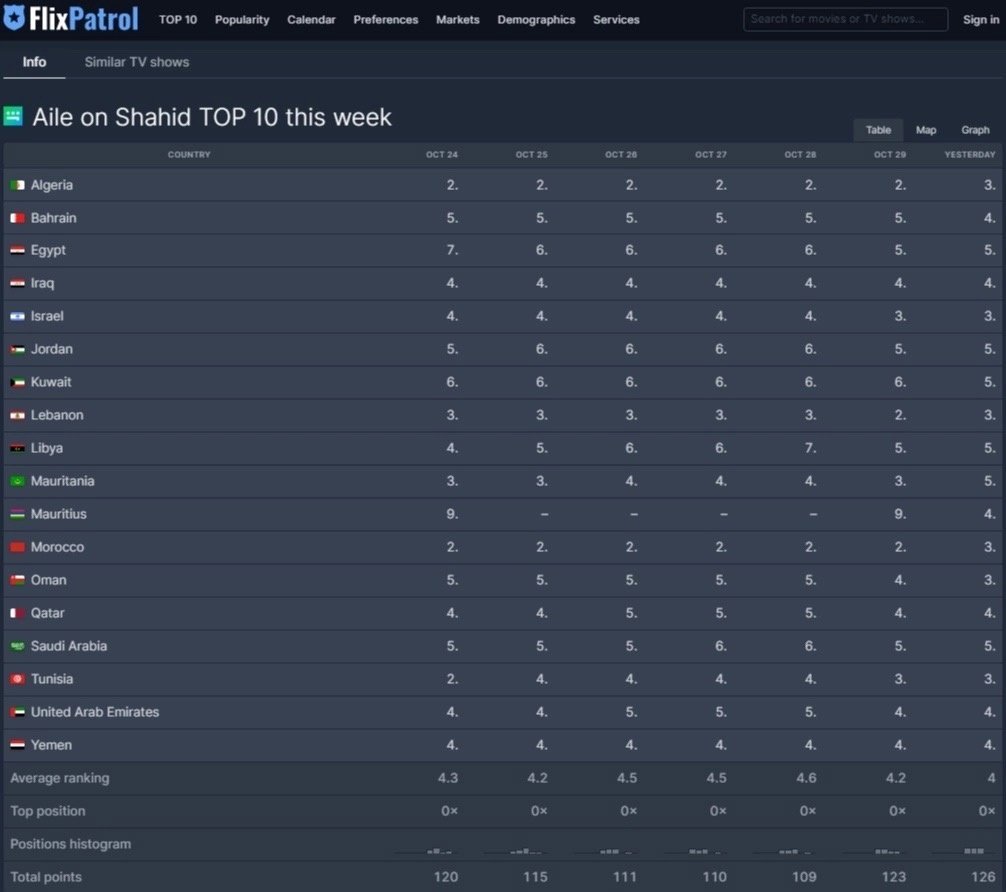The width and height of the screenshot is (1006, 892).
Task: Switch to the Graph view
Action: [x=975, y=130]
